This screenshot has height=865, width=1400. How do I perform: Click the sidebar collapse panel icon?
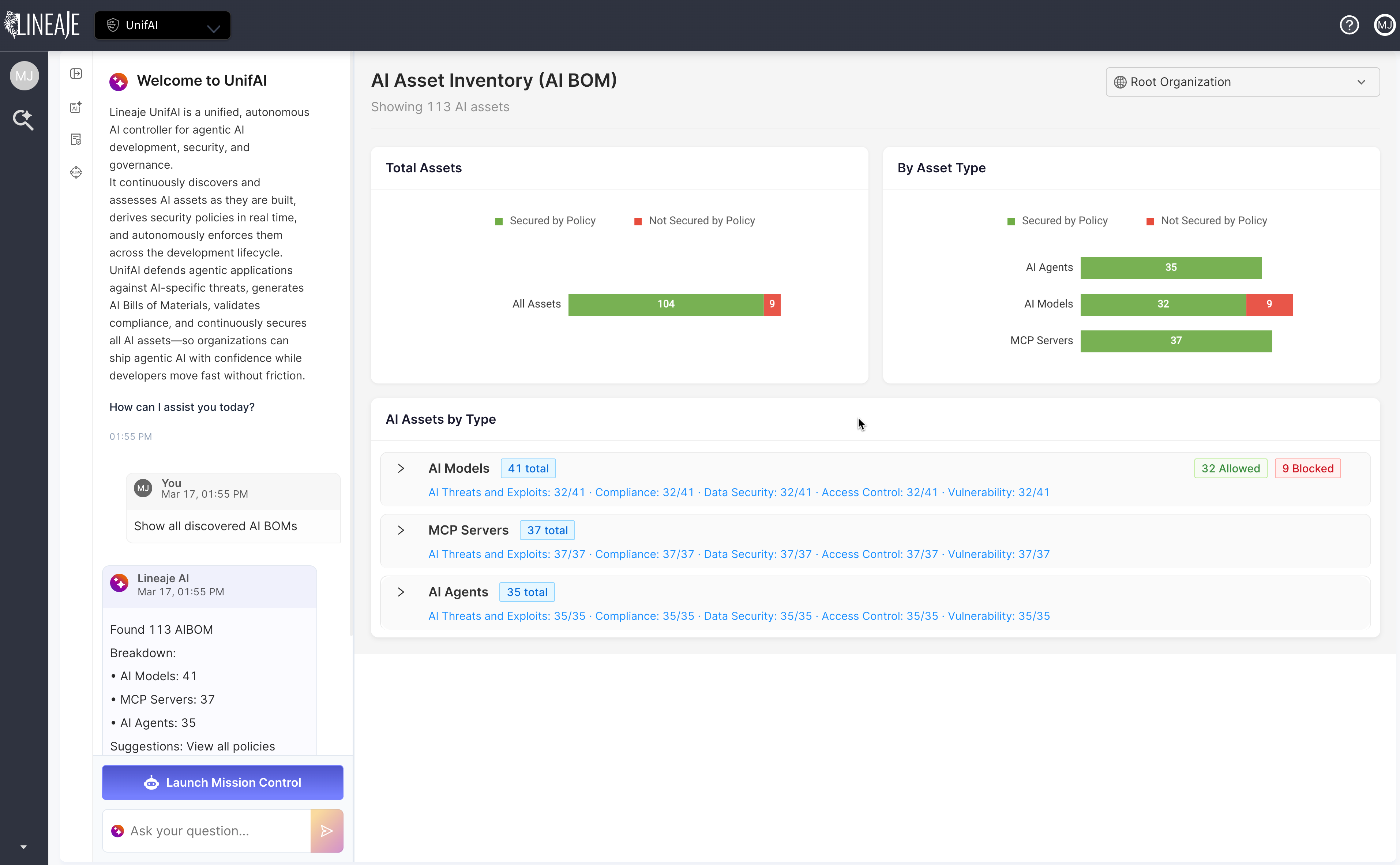(x=76, y=74)
